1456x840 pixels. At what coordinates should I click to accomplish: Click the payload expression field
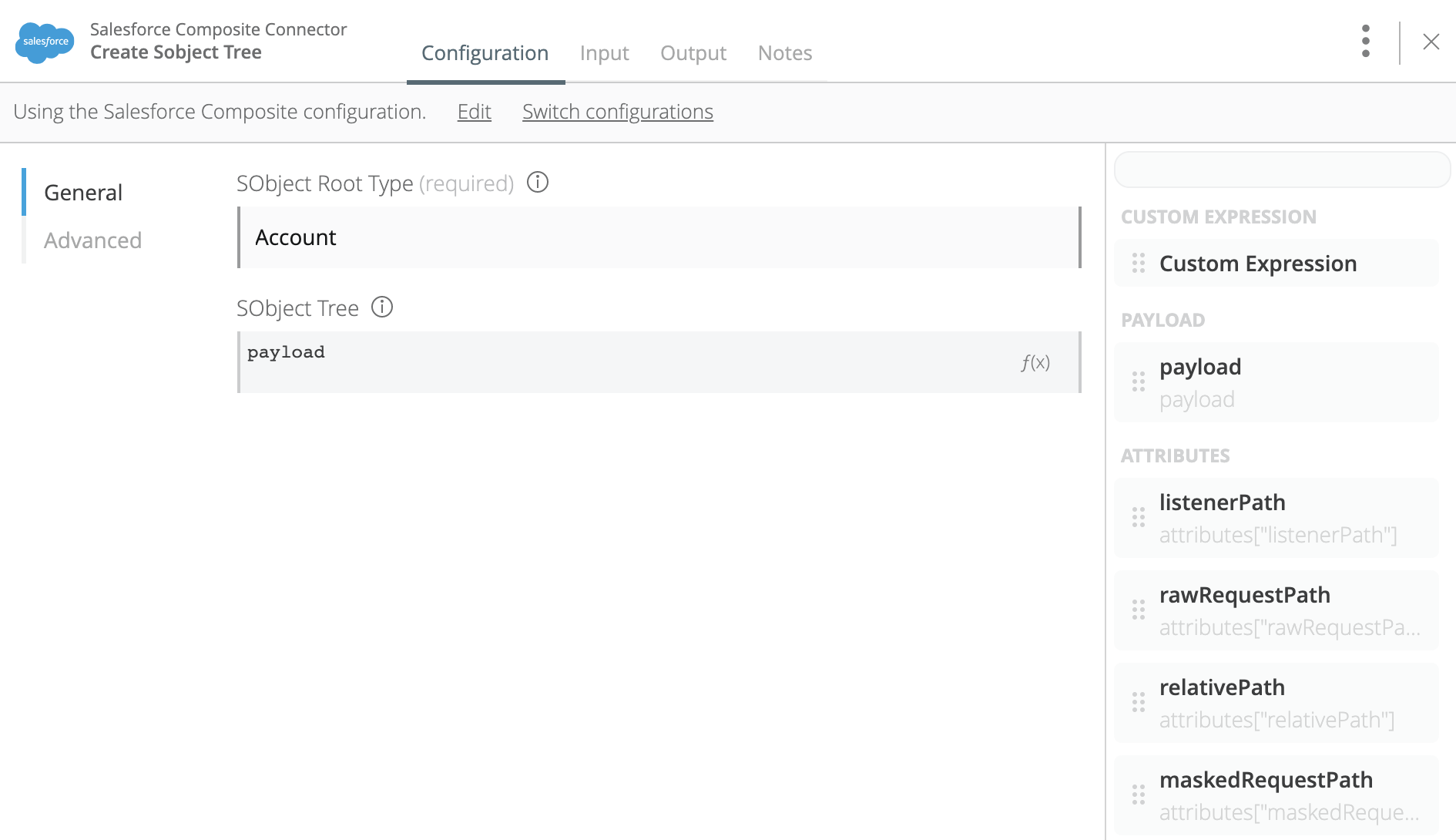pos(539,352)
